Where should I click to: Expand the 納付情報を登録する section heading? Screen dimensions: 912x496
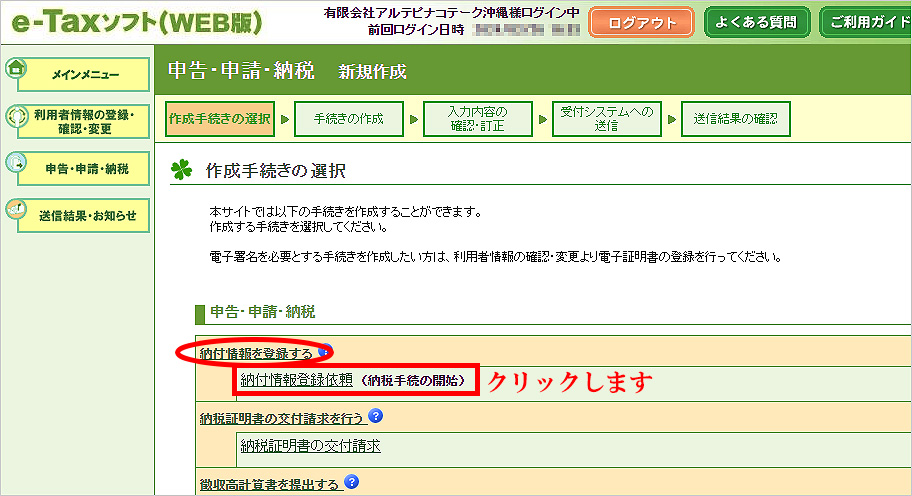coord(256,353)
